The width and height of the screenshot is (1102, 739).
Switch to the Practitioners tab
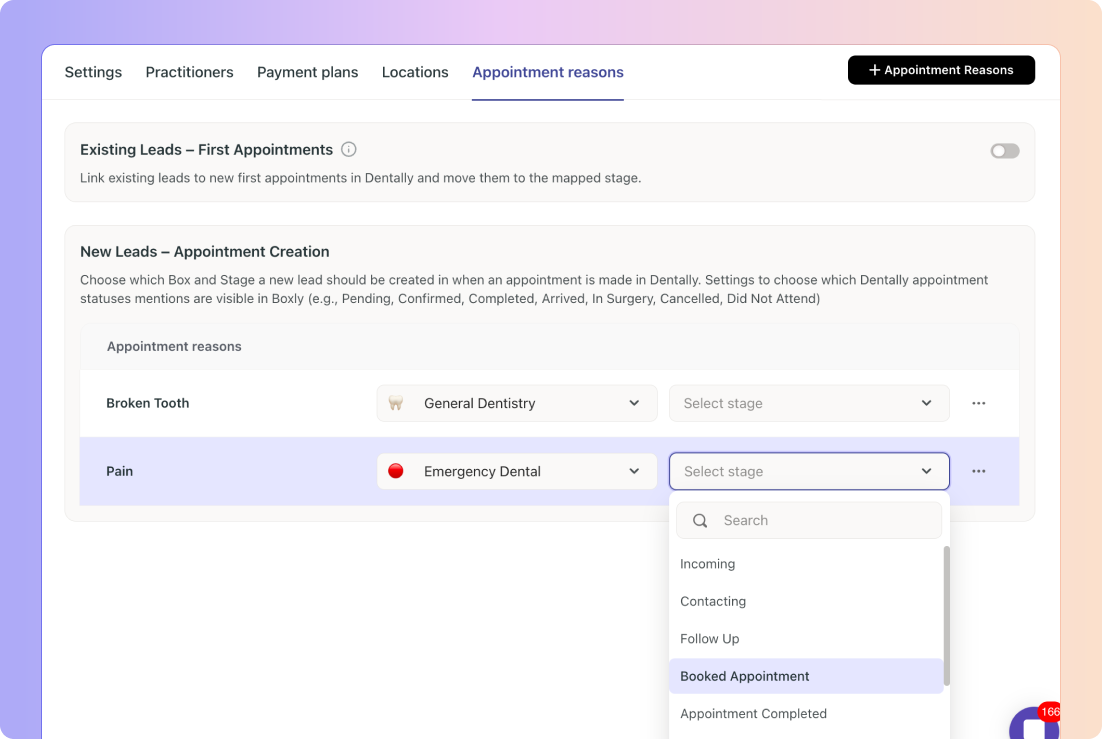189,72
